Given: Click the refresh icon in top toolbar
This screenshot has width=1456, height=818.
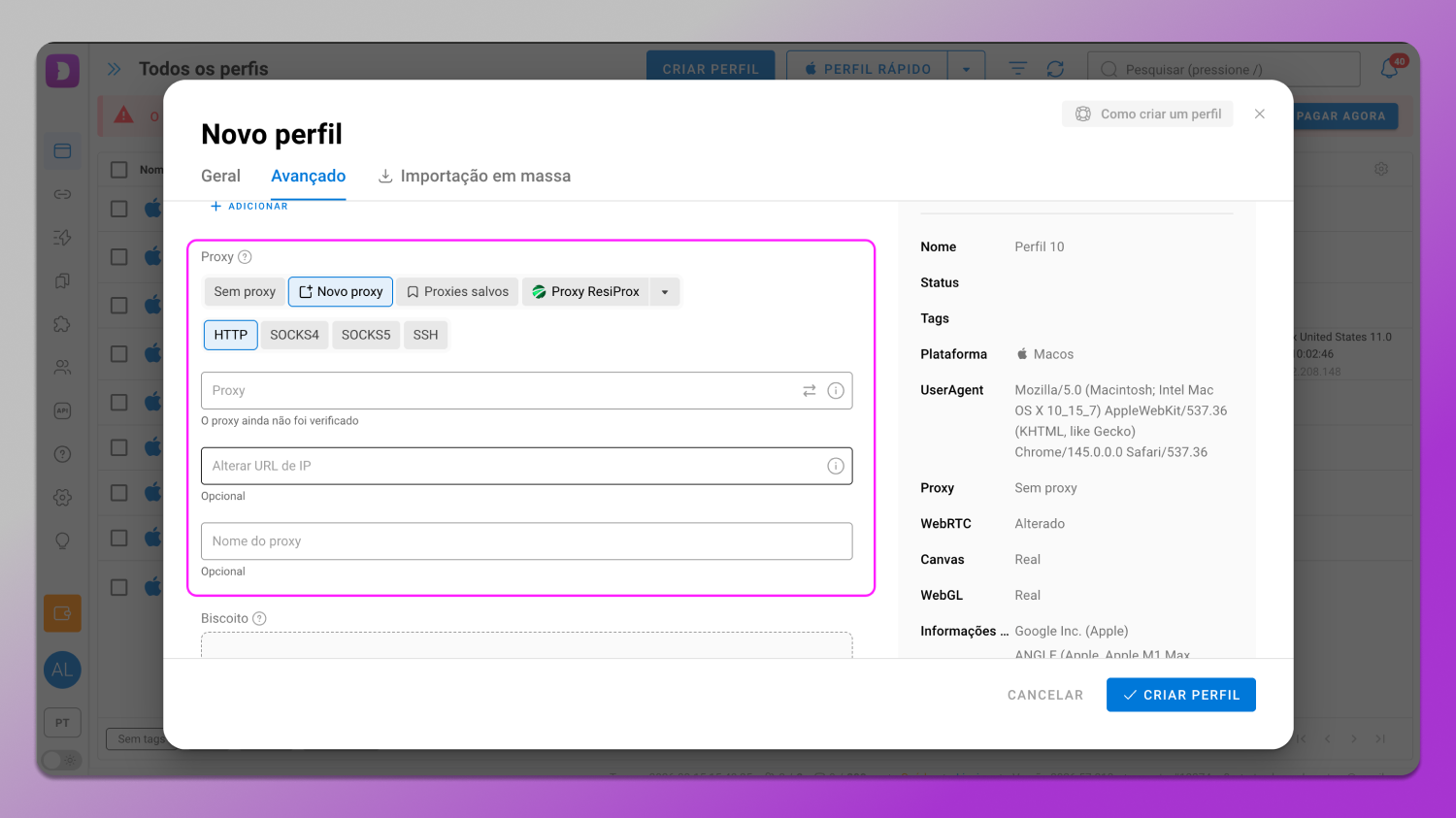Looking at the screenshot, I should [x=1055, y=69].
